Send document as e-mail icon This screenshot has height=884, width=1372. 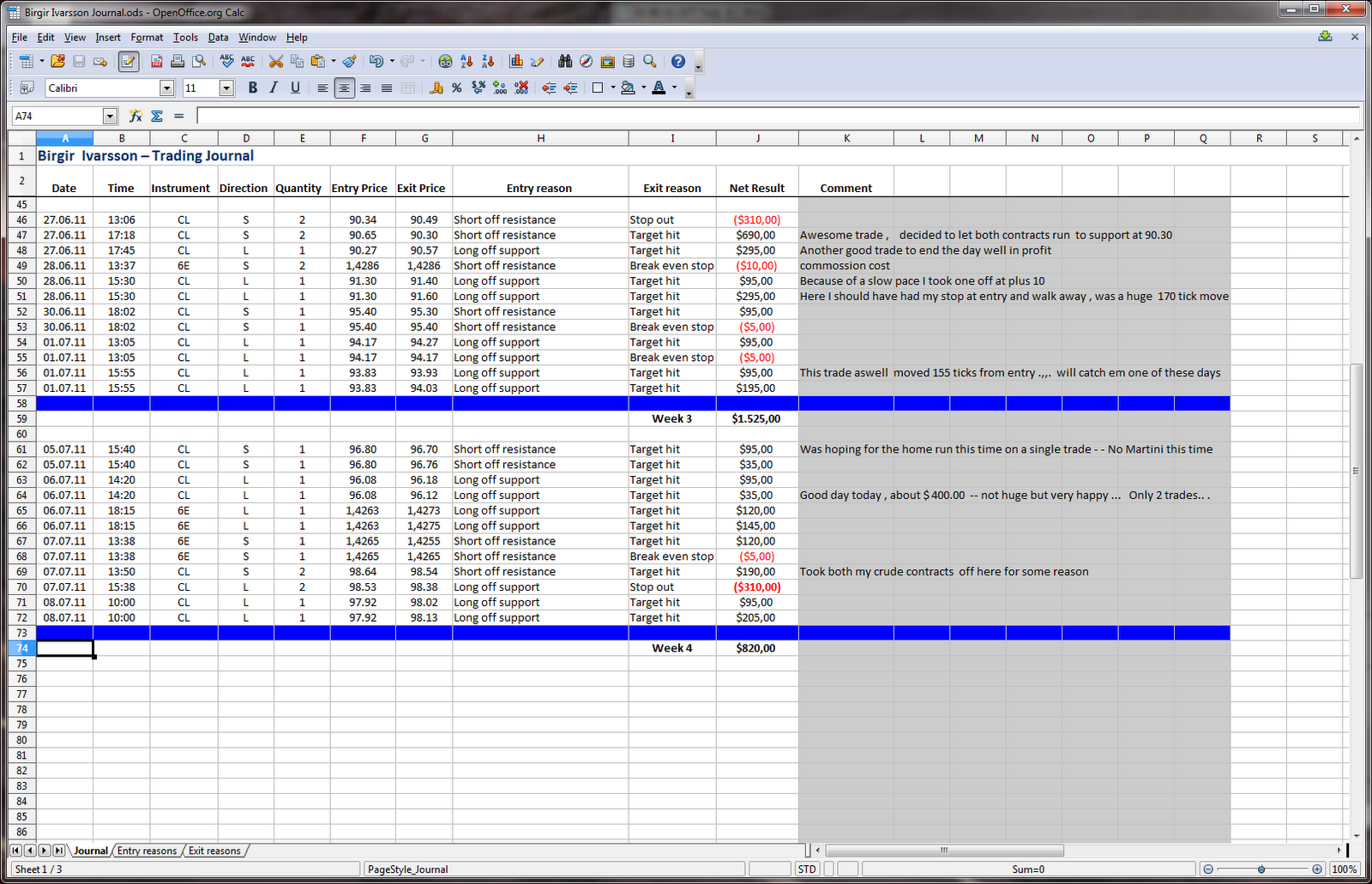[x=100, y=61]
